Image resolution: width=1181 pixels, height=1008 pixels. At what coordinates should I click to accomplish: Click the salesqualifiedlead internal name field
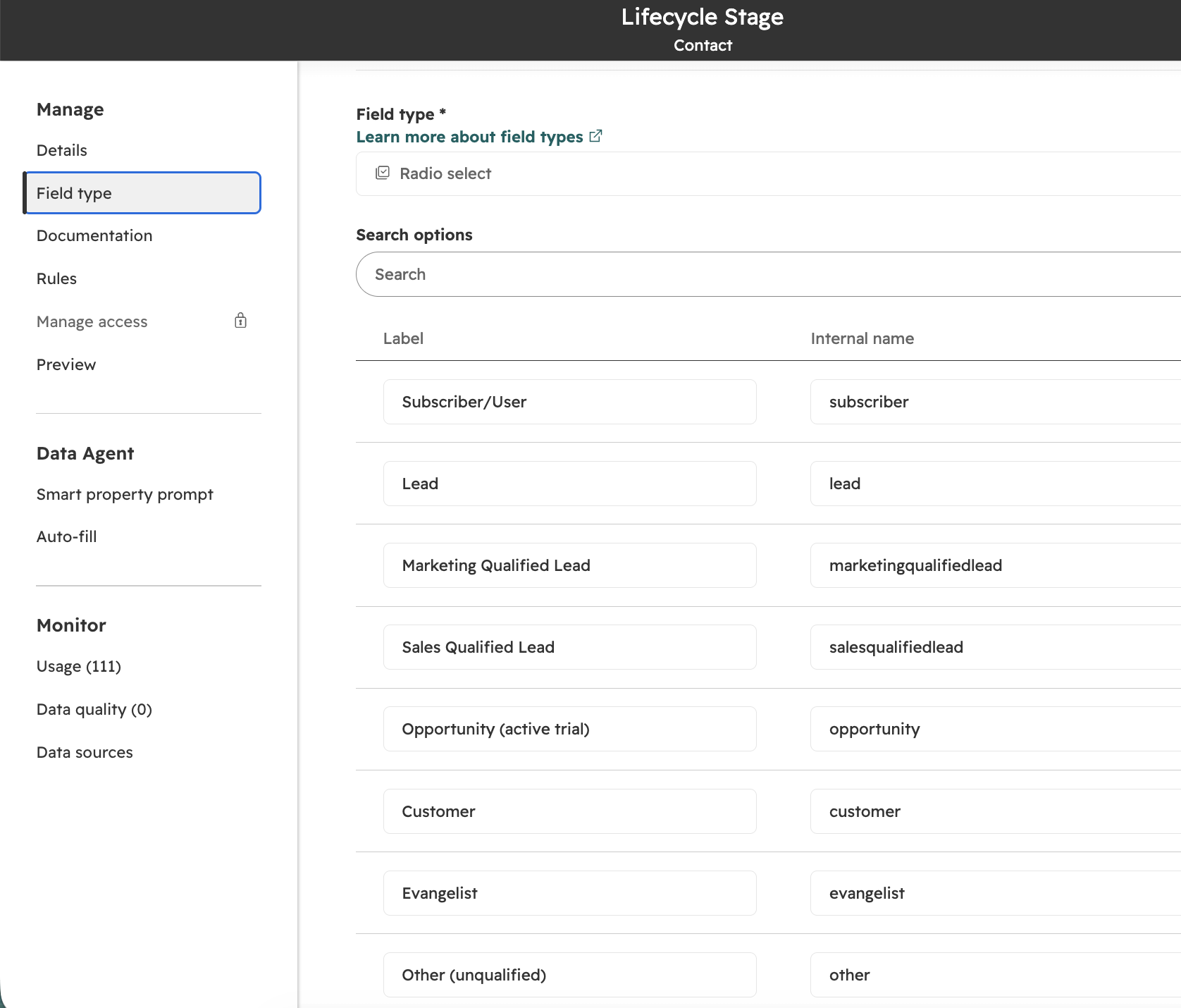tap(996, 647)
